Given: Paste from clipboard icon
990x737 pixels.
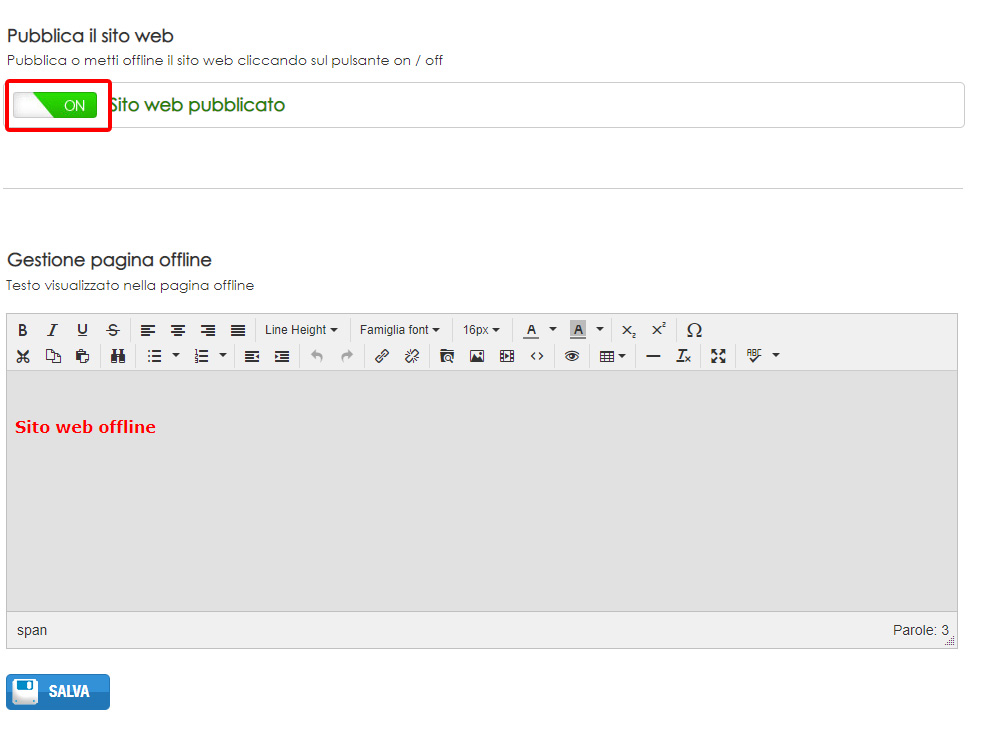Looking at the screenshot, I should [83, 357].
